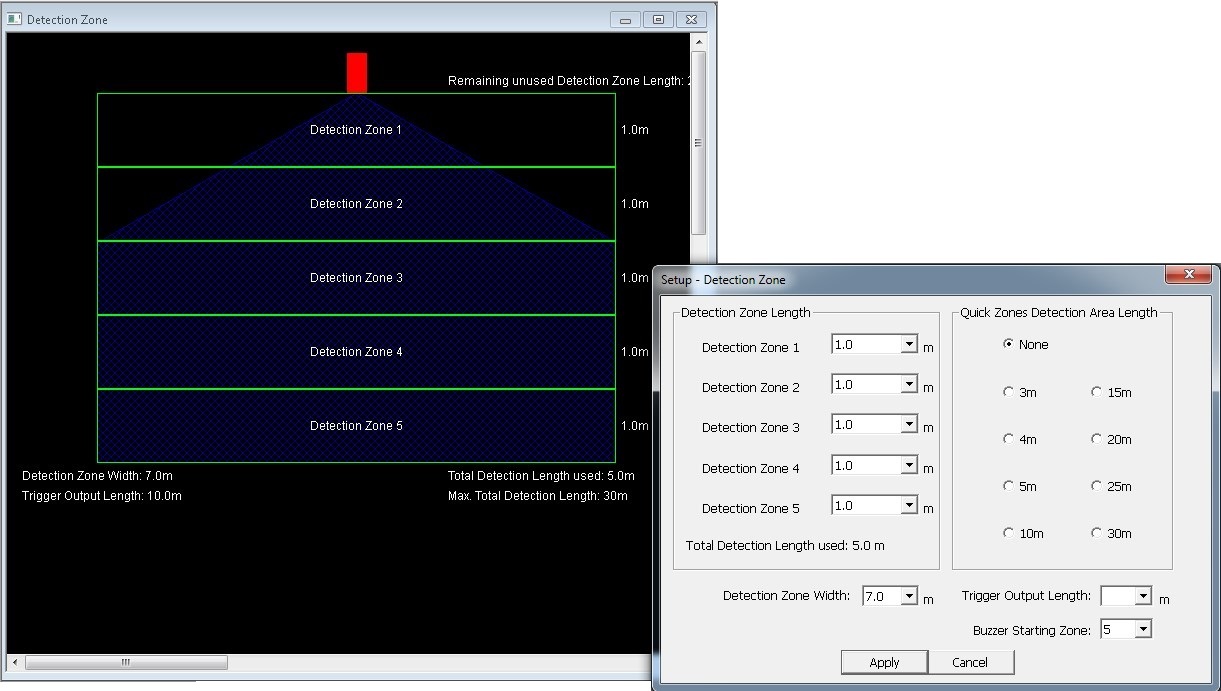1221x691 pixels.
Task: Expand the Detection Zone Width dropdown
Action: 908,597
